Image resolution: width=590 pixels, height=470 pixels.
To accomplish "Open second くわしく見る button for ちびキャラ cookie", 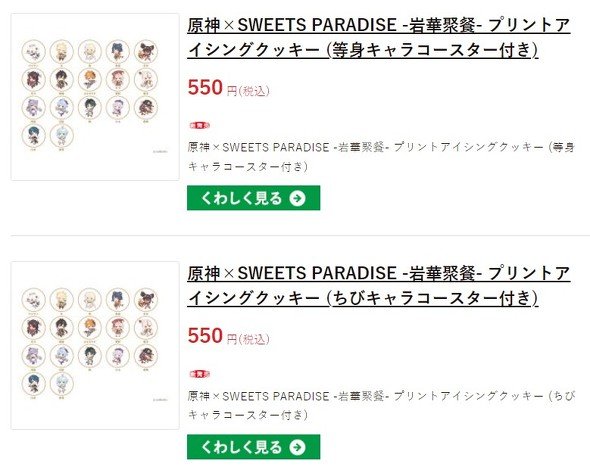I will click(254, 447).
